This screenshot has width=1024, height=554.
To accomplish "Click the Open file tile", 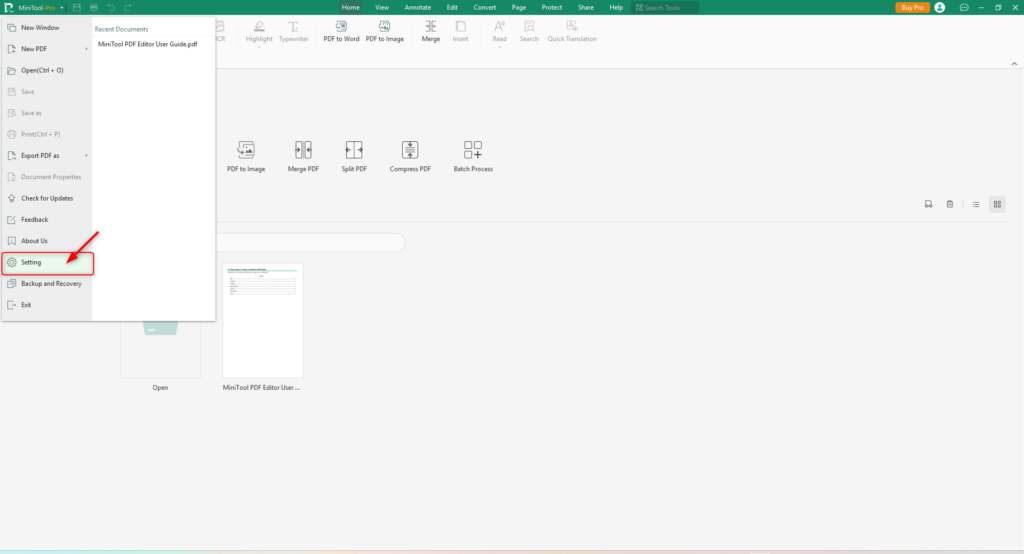I will pos(160,350).
